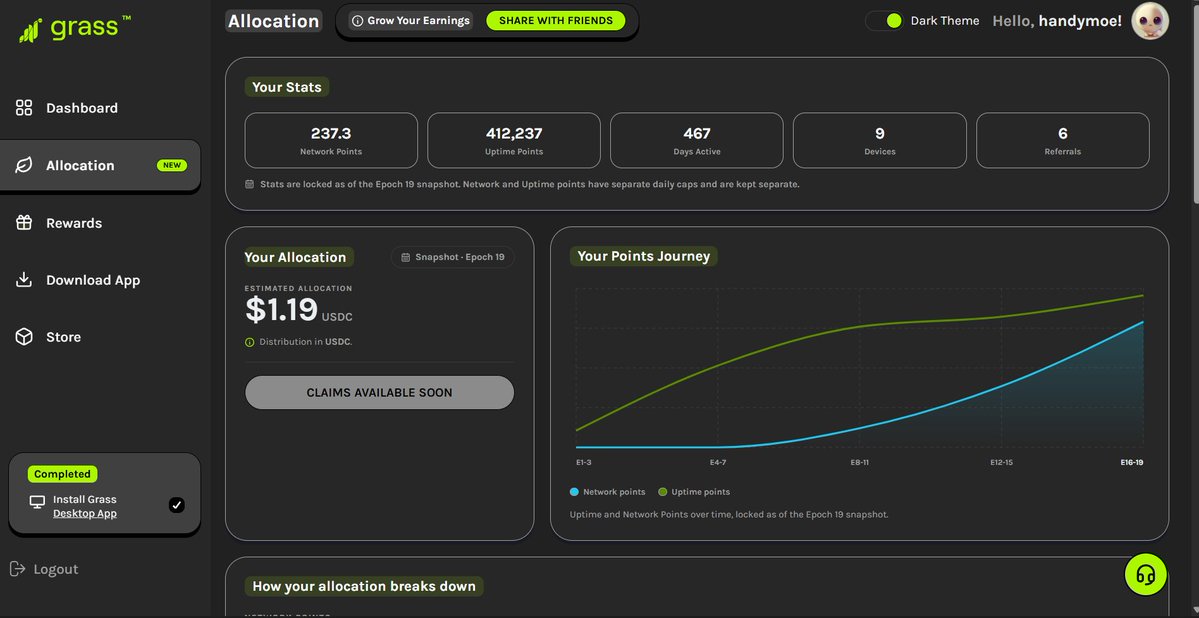Click the E8-11 axis label
Screen dimensions: 1199x618
pos(860,463)
